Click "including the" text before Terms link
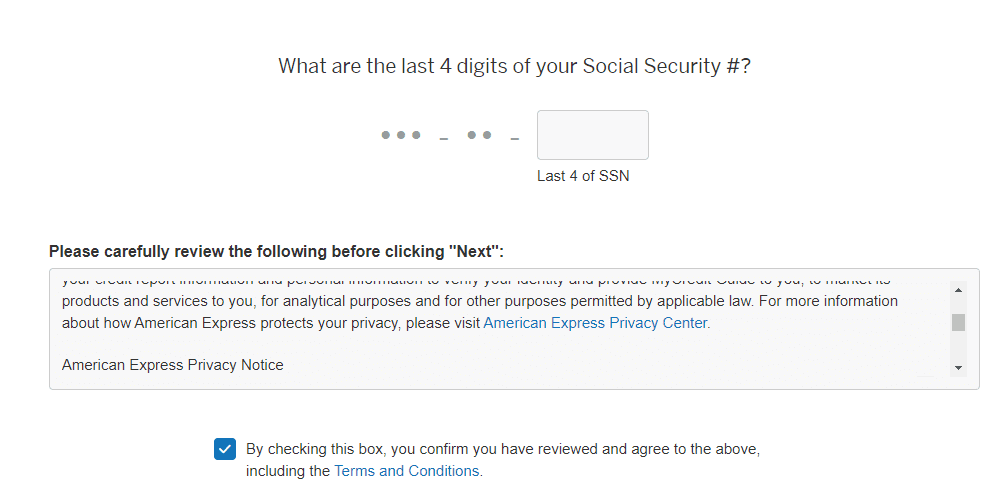The height and width of the screenshot is (487, 1003). pyautogui.click(x=288, y=471)
